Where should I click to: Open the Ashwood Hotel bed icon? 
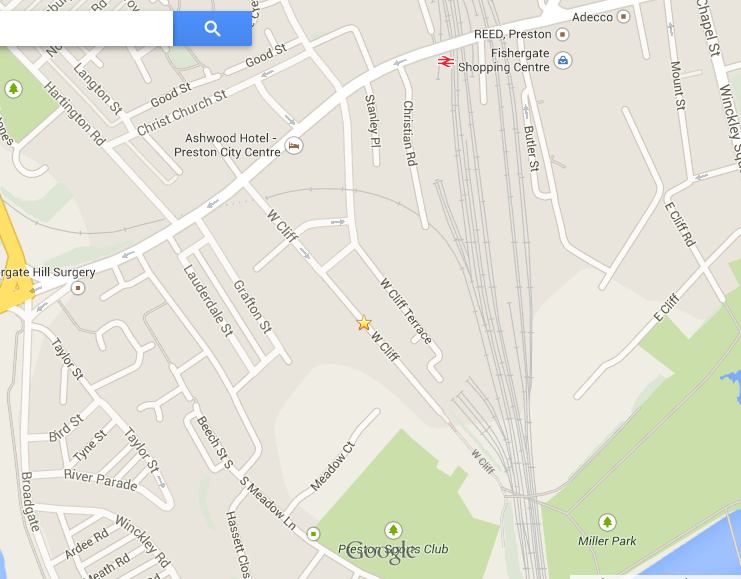click(x=294, y=145)
